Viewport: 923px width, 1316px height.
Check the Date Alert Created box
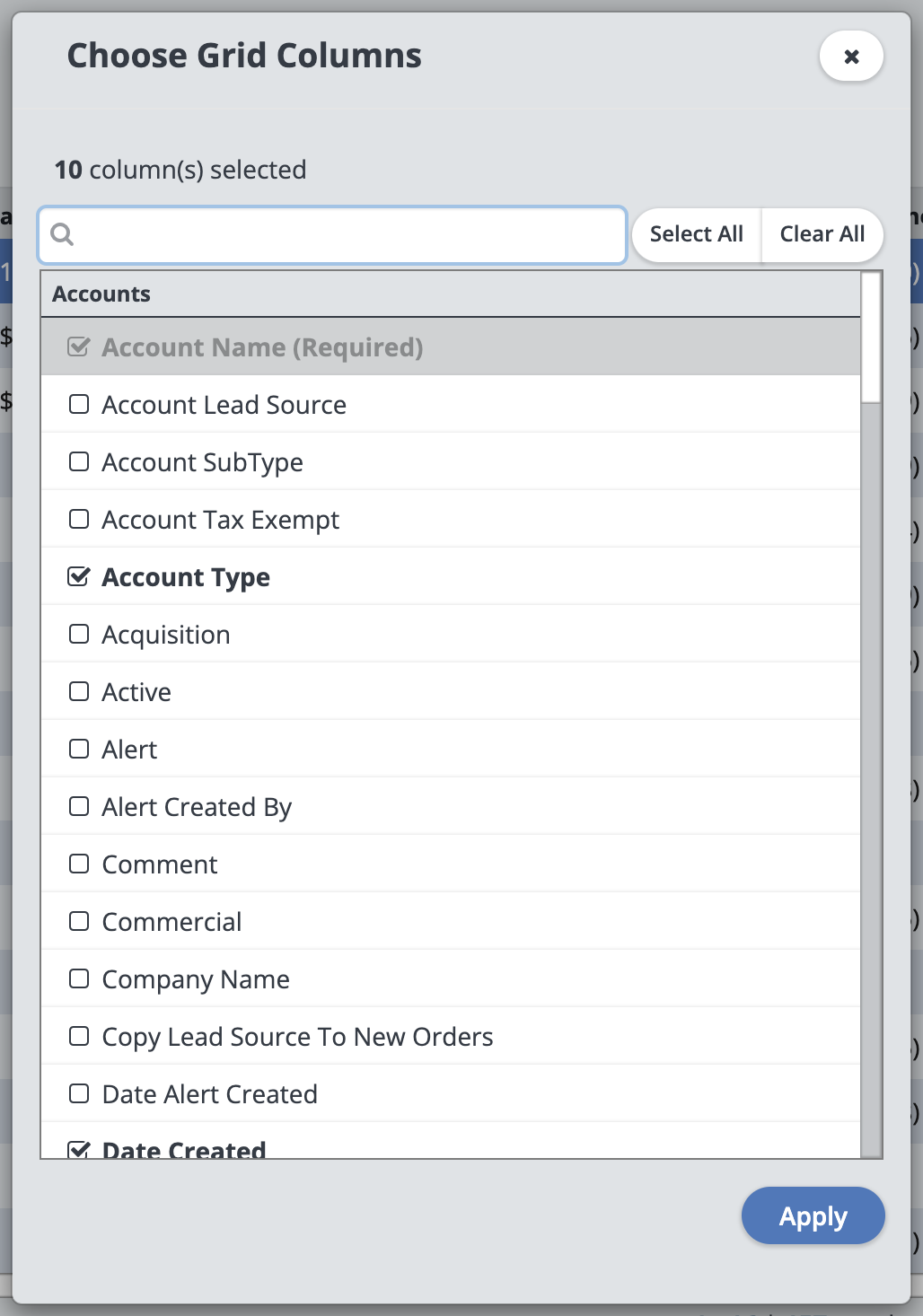[79, 1094]
